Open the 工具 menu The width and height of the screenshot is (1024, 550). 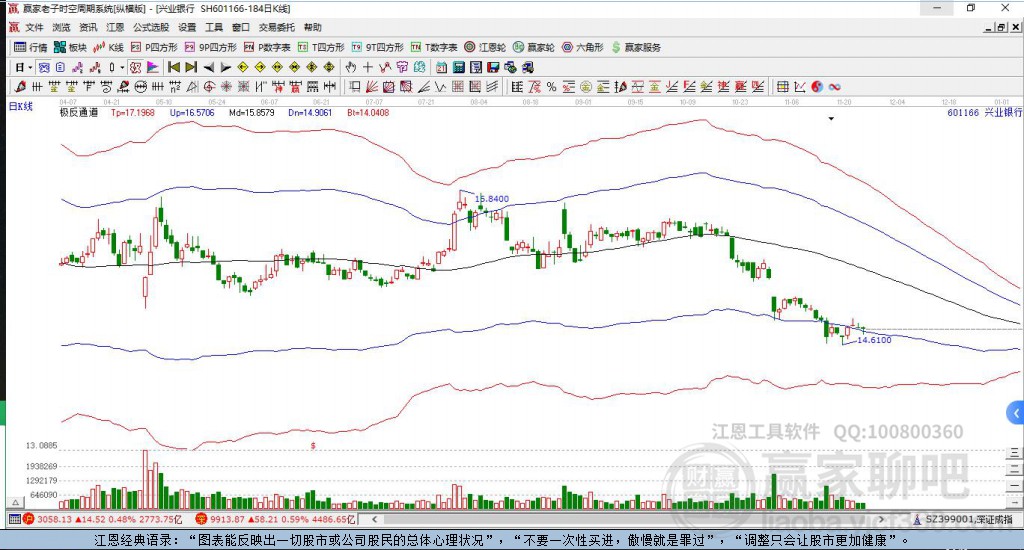(214, 27)
